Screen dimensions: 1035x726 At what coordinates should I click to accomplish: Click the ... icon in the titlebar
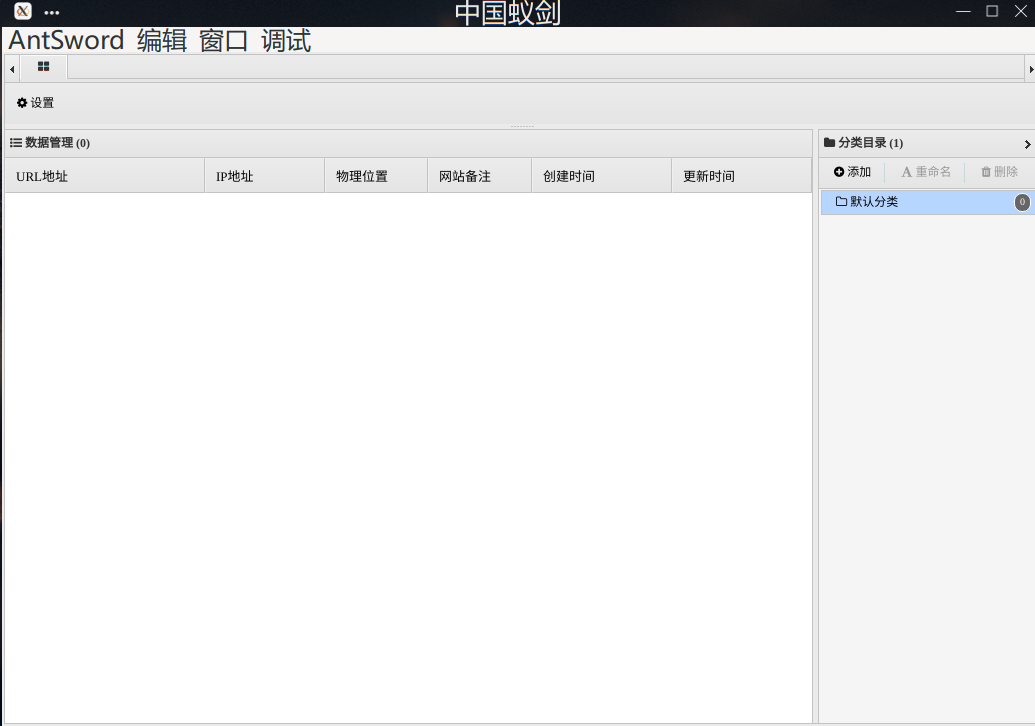pos(50,11)
